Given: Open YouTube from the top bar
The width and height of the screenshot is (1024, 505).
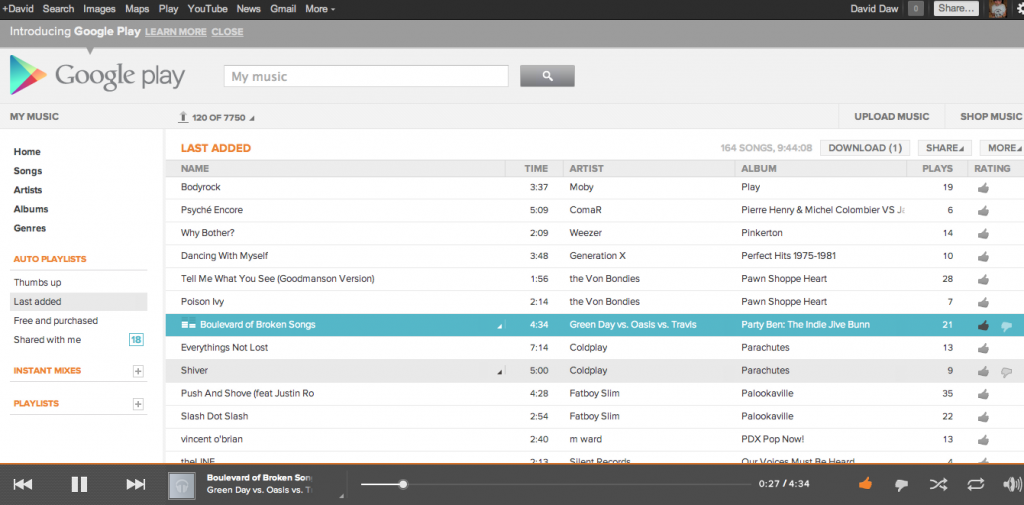Looking at the screenshot, I should (208, 9).
